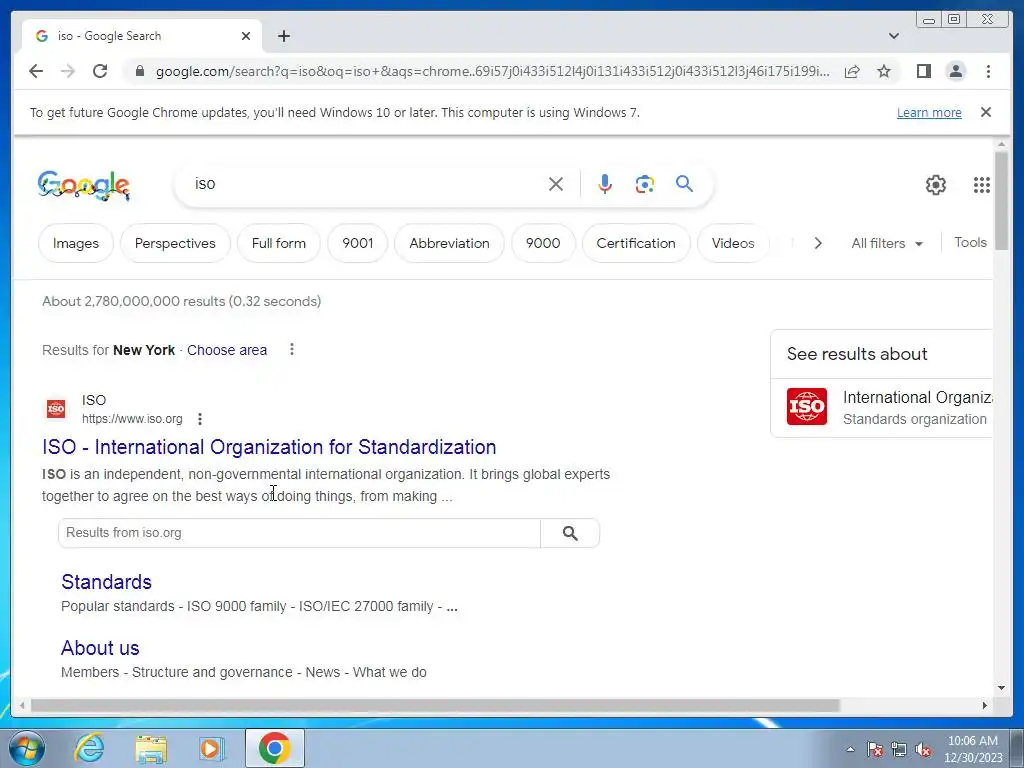Screen dimensions: 1024x768
Task: Click inside the 'iso' search field
Action: (x=366, y=184)
